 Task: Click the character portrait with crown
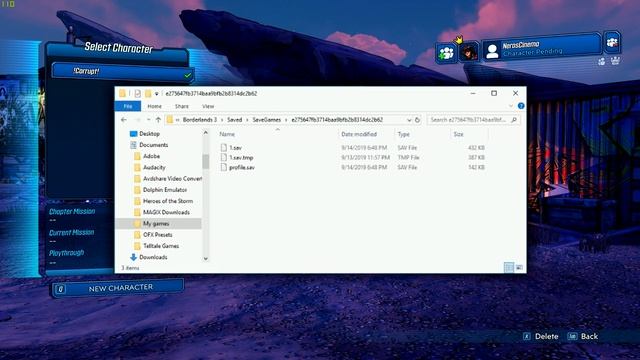pyautogui.click(x=468, y=52)
